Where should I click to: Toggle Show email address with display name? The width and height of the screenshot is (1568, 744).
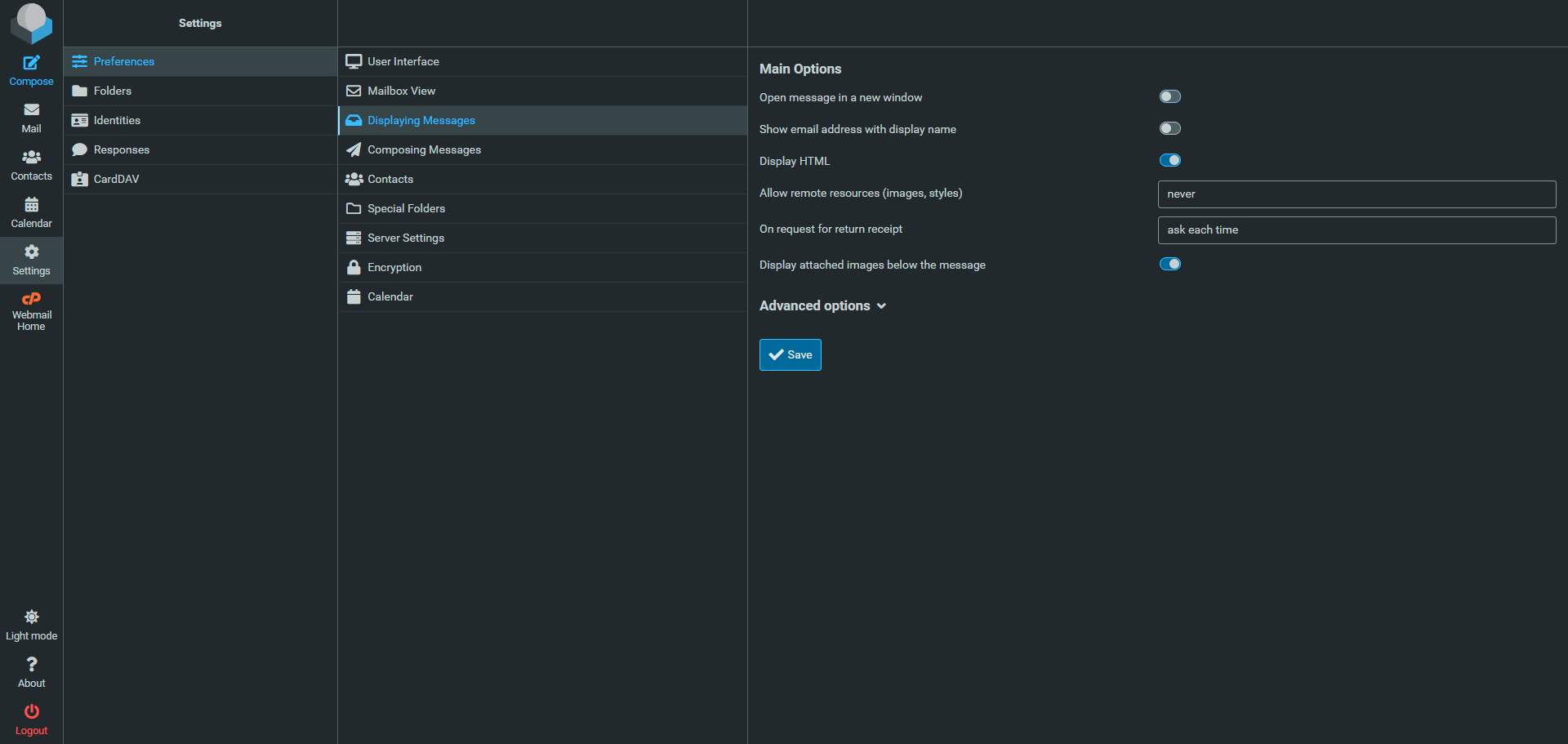tap(1169, 129)
